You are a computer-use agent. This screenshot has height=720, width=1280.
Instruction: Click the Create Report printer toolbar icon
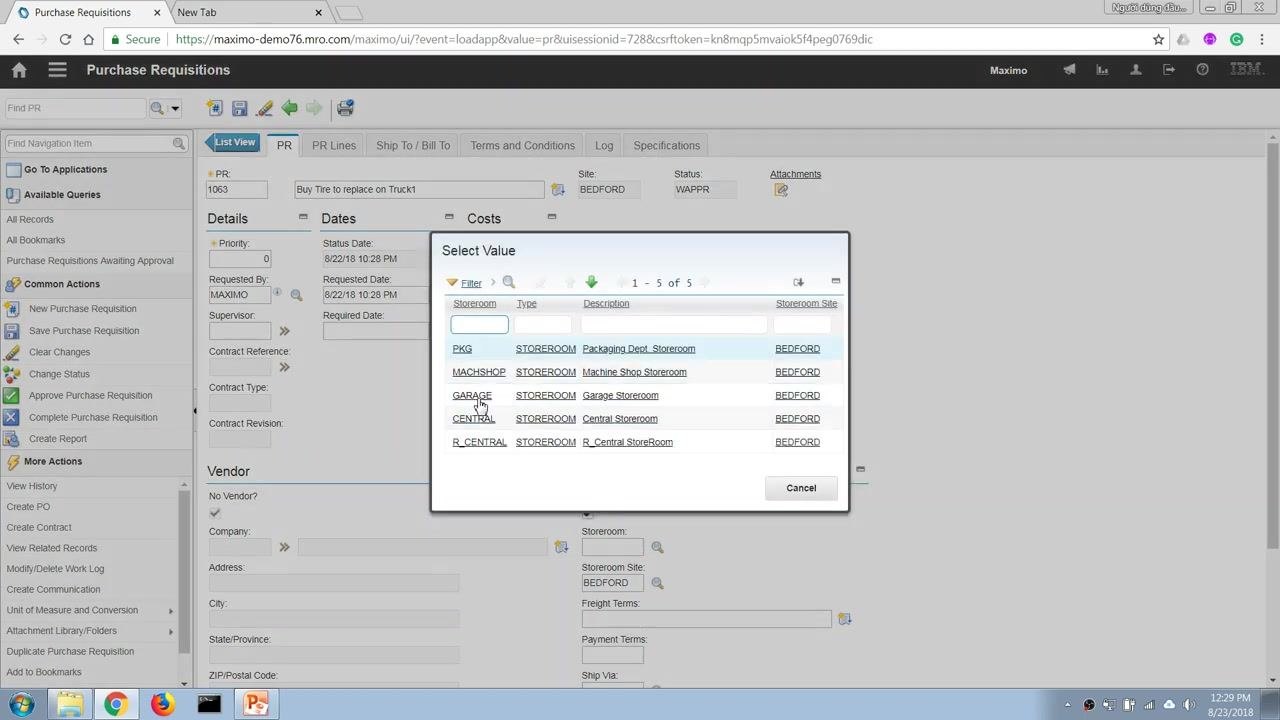tap(345, 108)
